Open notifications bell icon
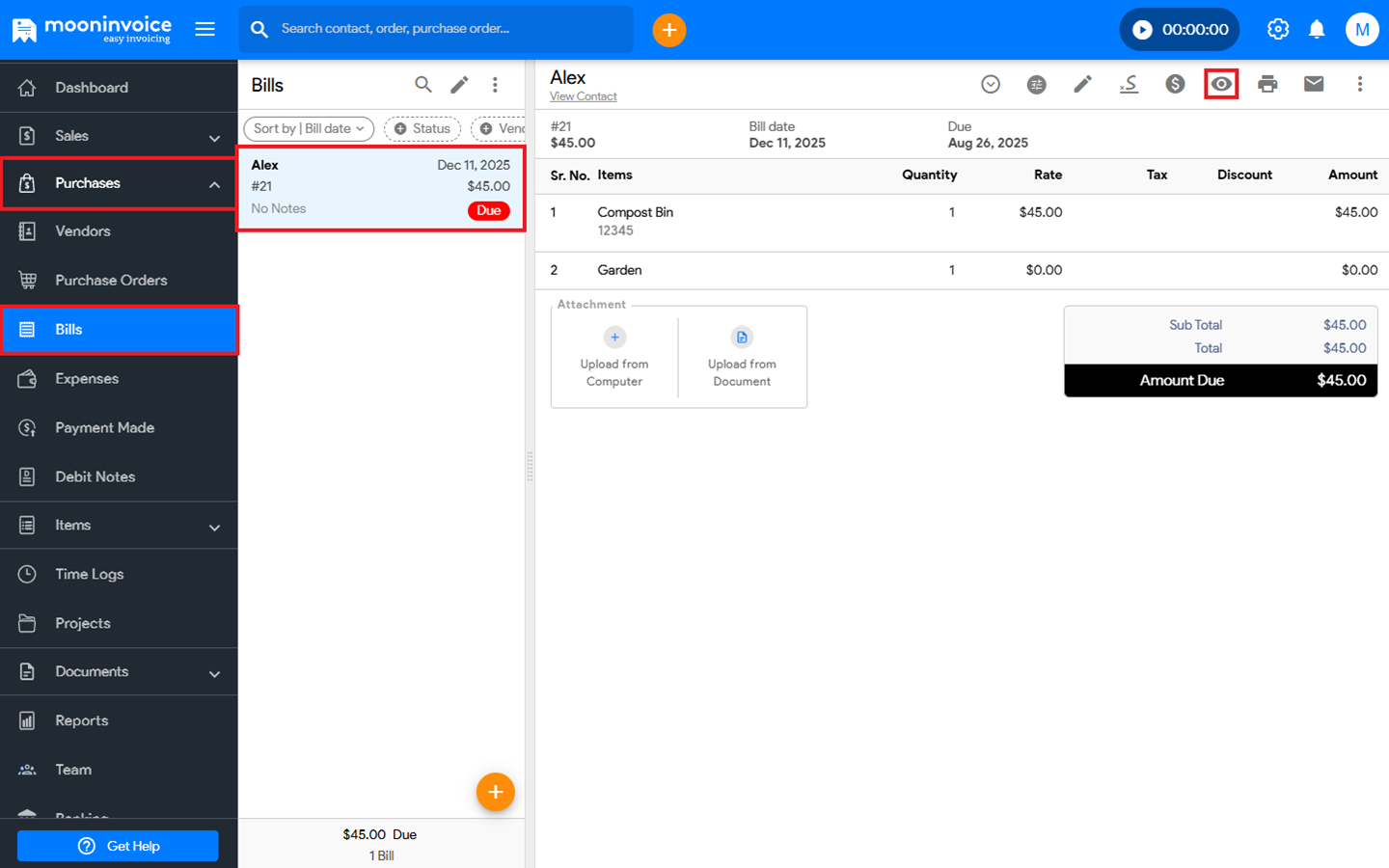 click(1317, 30)
